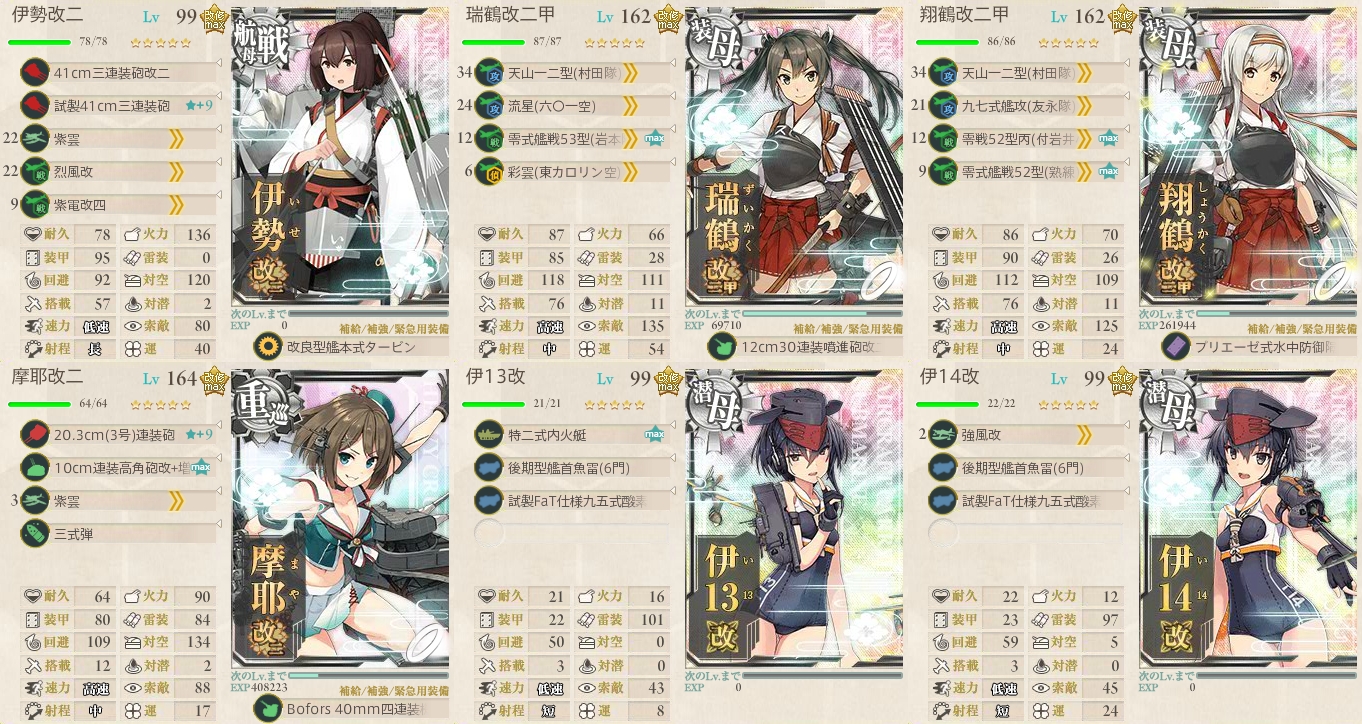Click the red 41cm三連装砲改二 gun icon
The image size is (1362, 724).
34,72
